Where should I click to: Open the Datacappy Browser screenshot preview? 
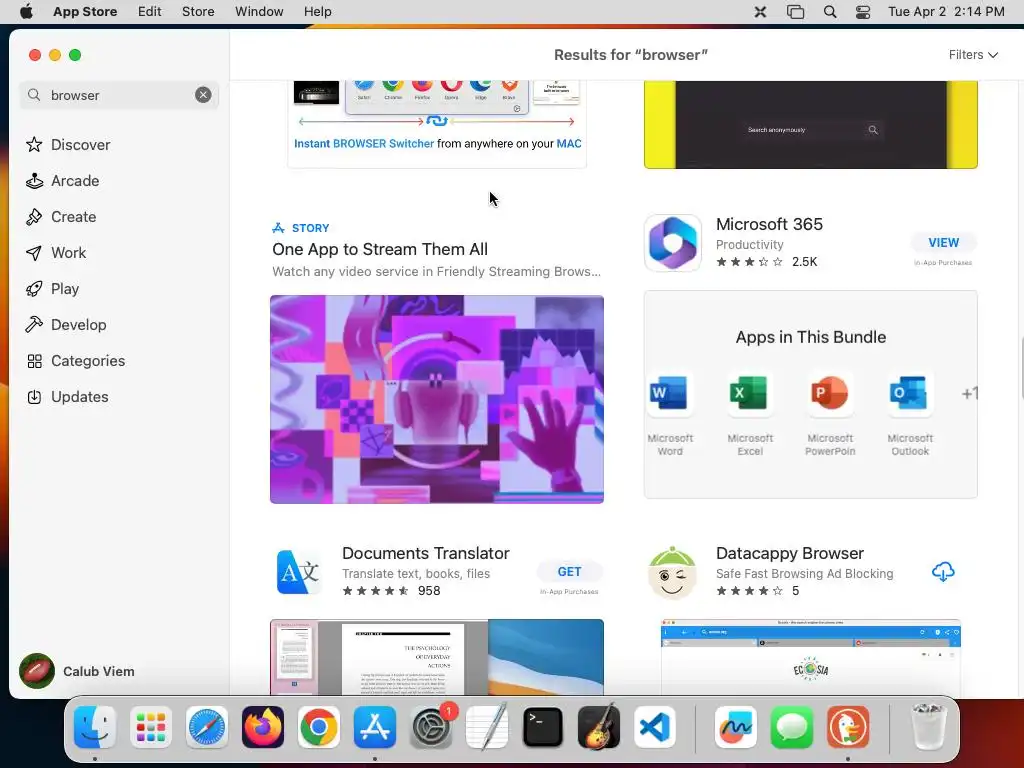[x=810, y=658]
